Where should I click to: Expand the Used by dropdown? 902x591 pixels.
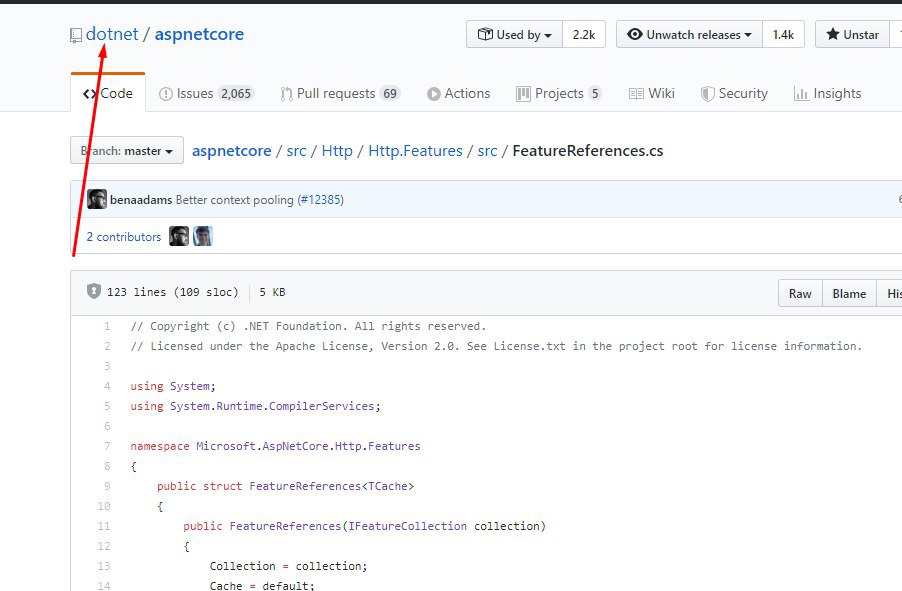pyautogui.click(x=514, y=35)
